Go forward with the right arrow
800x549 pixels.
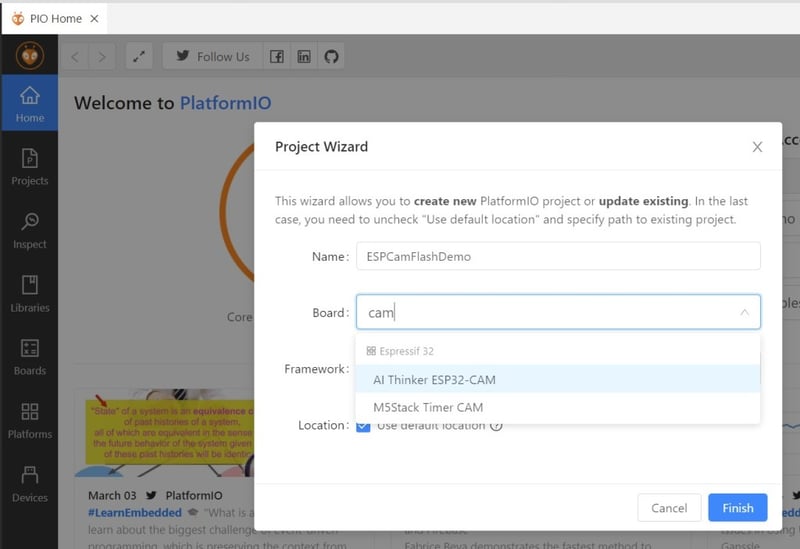coord(102,57)
